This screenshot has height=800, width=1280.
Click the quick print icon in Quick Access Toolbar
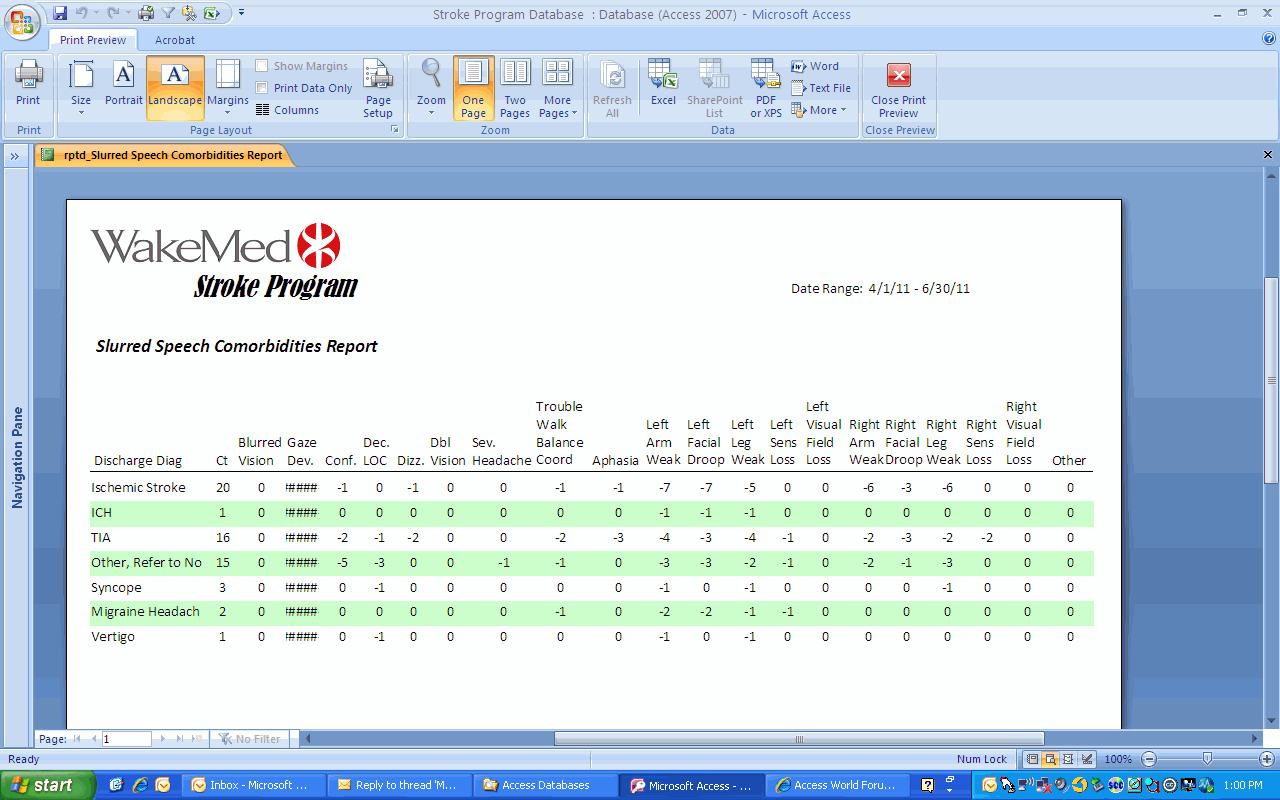146,14
